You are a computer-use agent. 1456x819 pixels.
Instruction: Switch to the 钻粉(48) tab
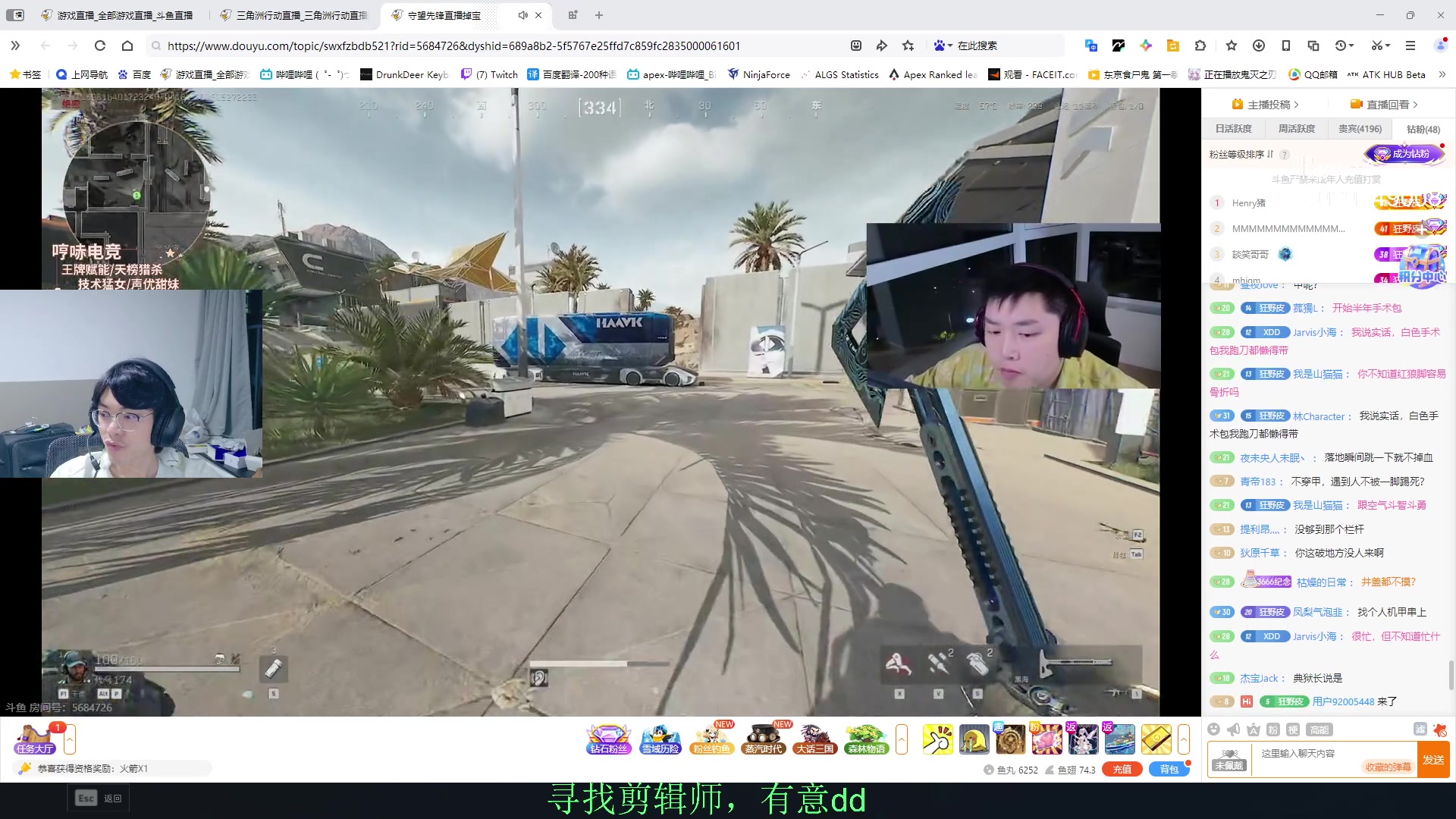[x=1423, y=130]
